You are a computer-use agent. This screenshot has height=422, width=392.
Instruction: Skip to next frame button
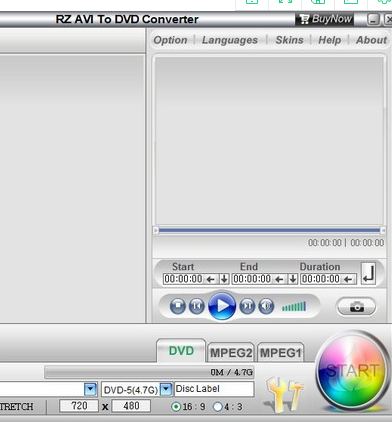[x=247, y=305]
